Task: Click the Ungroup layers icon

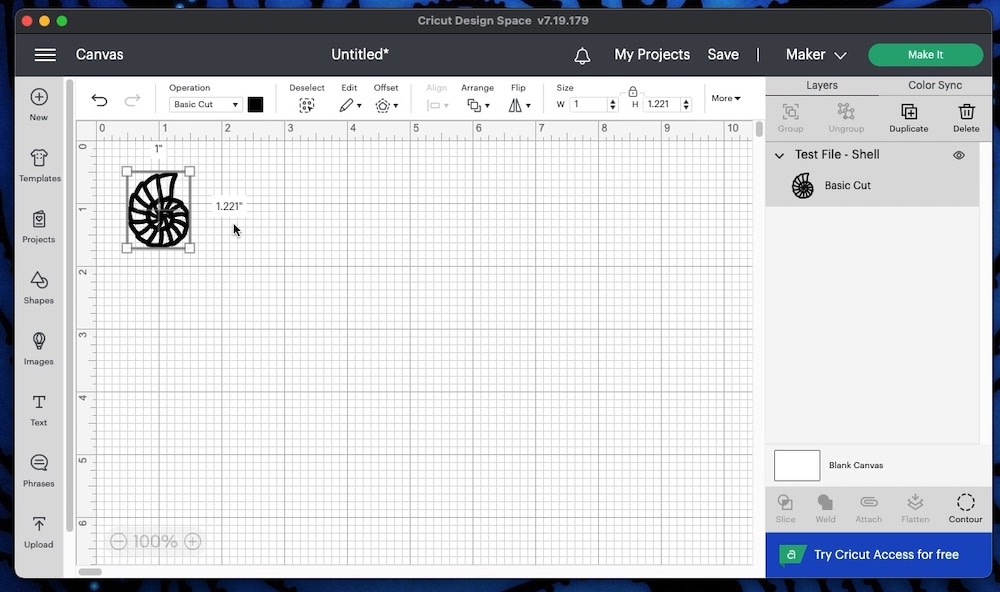Action: click(x=846, y=118)
